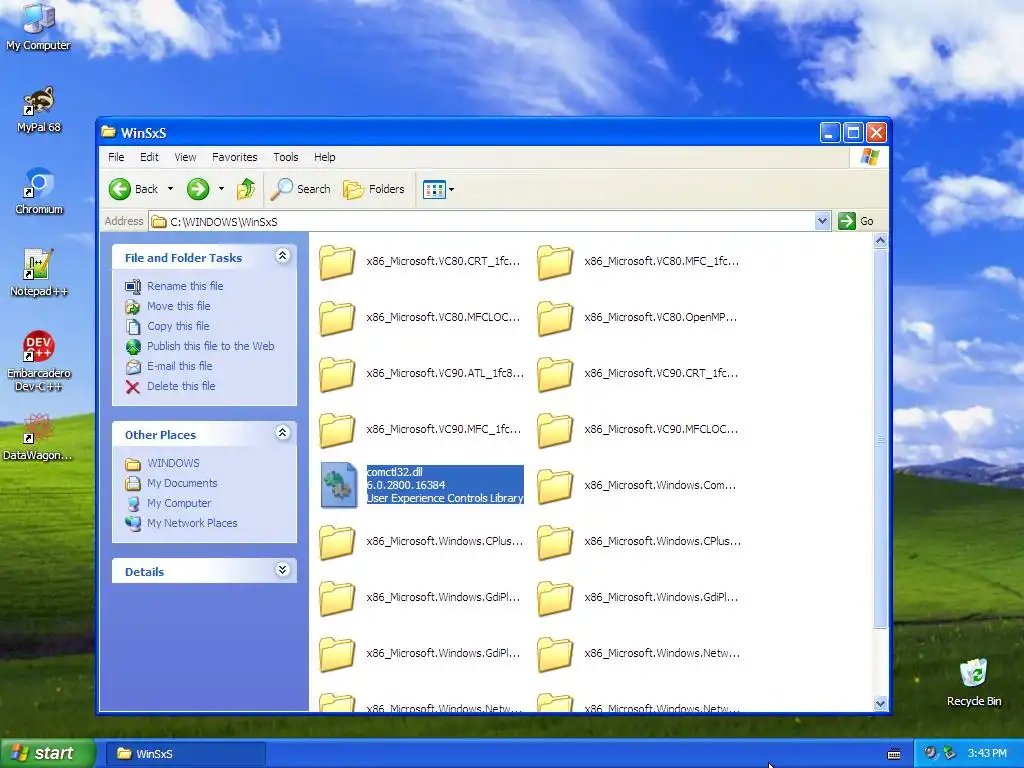The height and width of the screenshot is (768, 1024).
Task: Select the x86_Microsoft.VC80.MFCLOC folder icon
Action: point(337,319)
